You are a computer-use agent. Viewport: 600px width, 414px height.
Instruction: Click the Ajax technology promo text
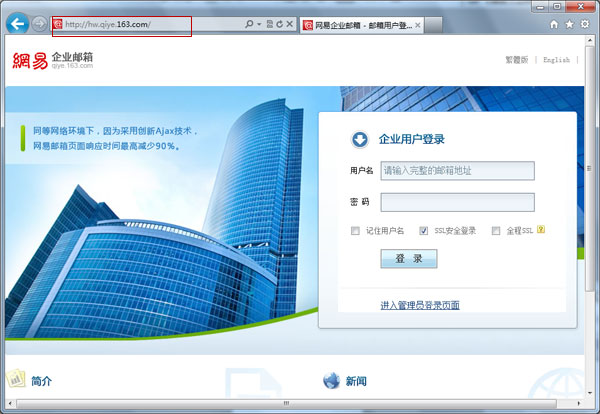coord(115,138)
